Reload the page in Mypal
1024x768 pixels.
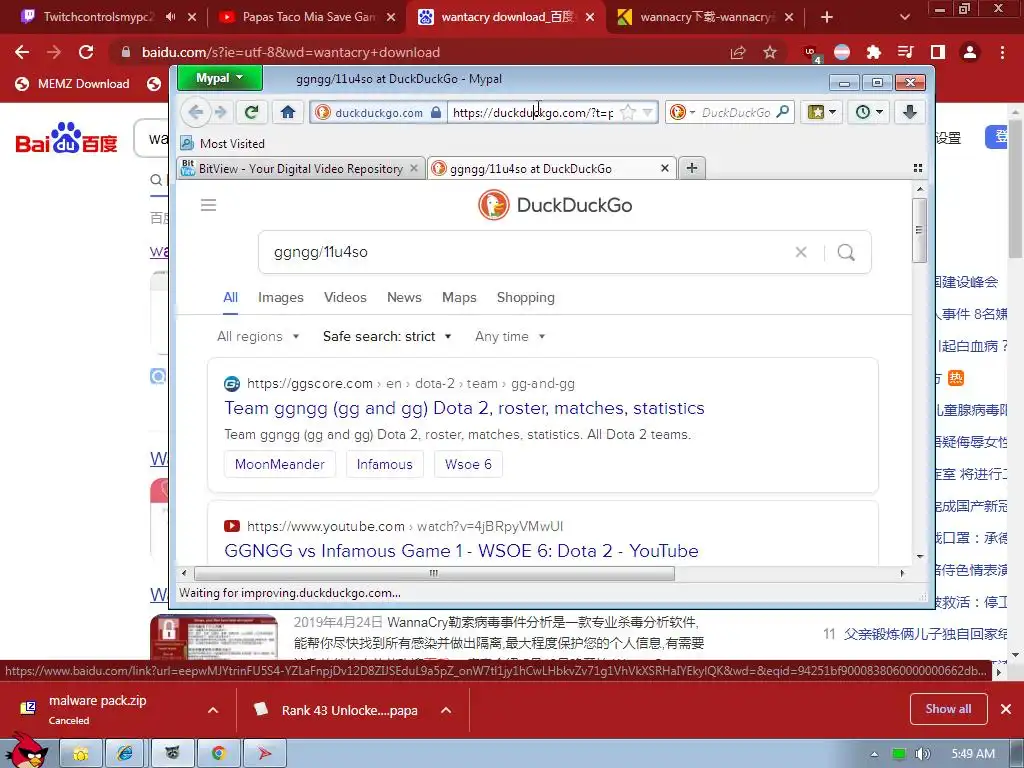251,112
